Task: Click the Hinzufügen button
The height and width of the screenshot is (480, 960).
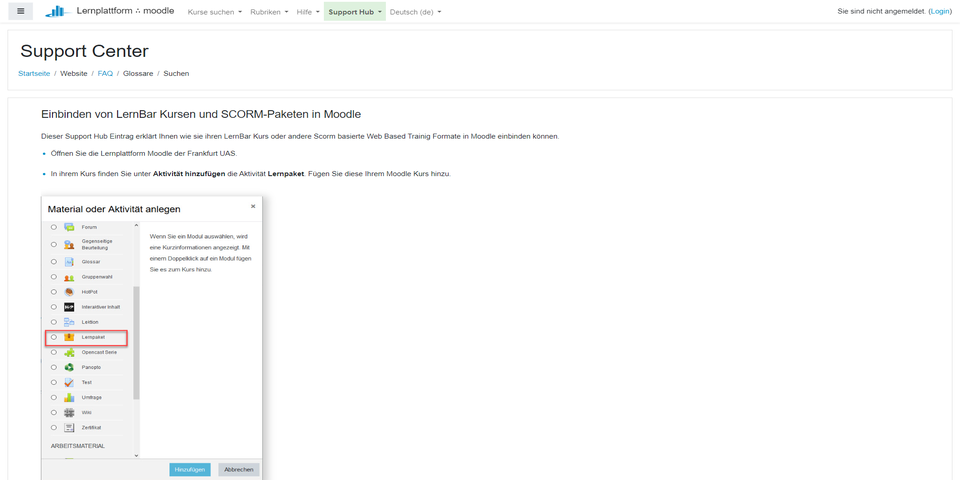Action: tap(190, 470)
